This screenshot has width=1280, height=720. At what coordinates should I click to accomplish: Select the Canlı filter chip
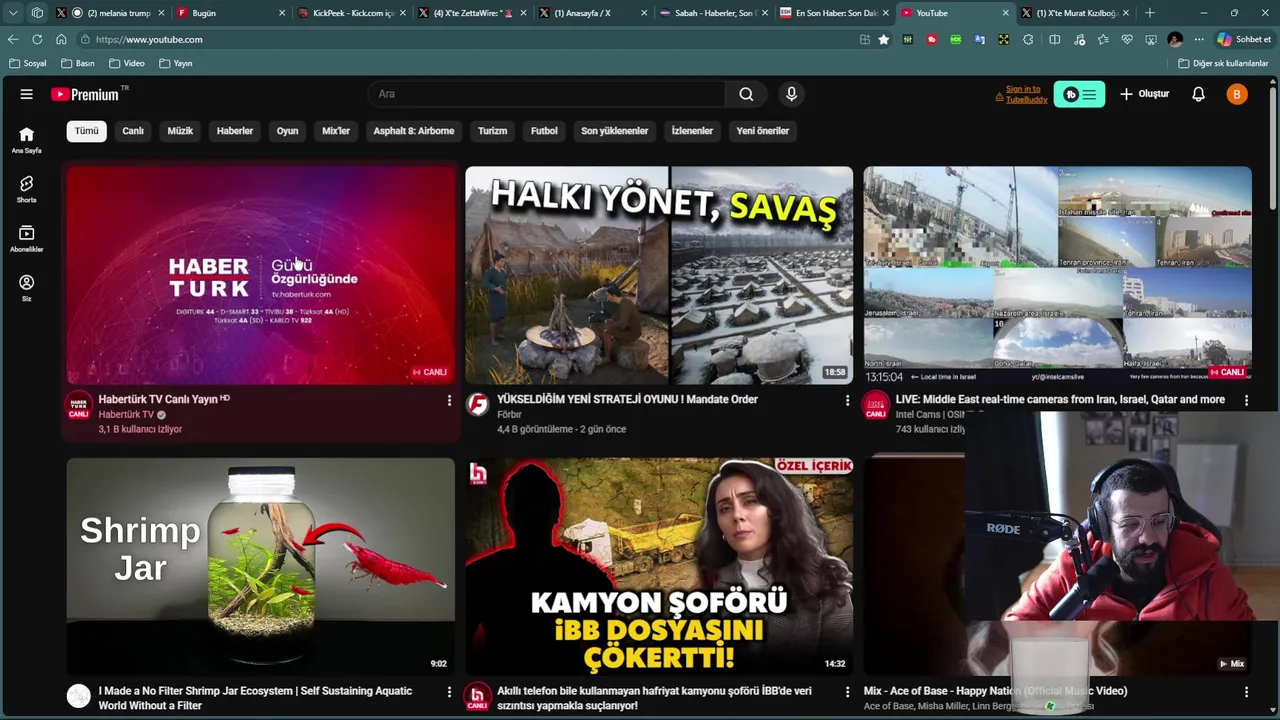point(133,131)
